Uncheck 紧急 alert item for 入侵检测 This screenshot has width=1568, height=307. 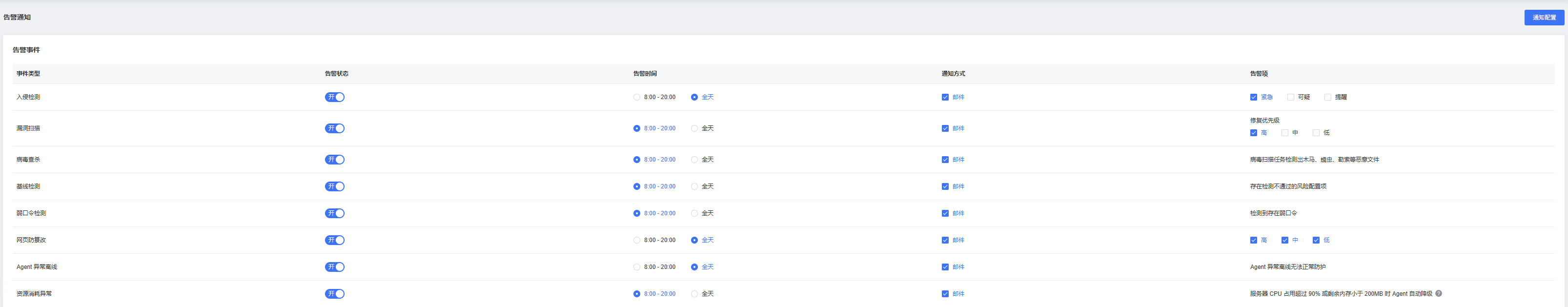1254,97
